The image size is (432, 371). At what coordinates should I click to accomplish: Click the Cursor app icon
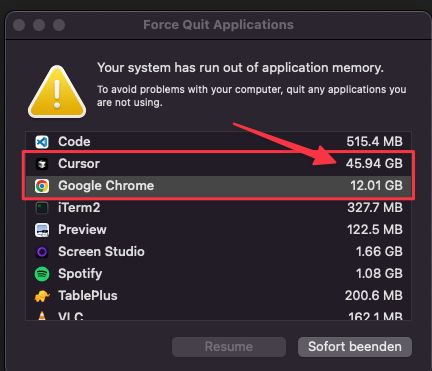click(x=42, y=164)
